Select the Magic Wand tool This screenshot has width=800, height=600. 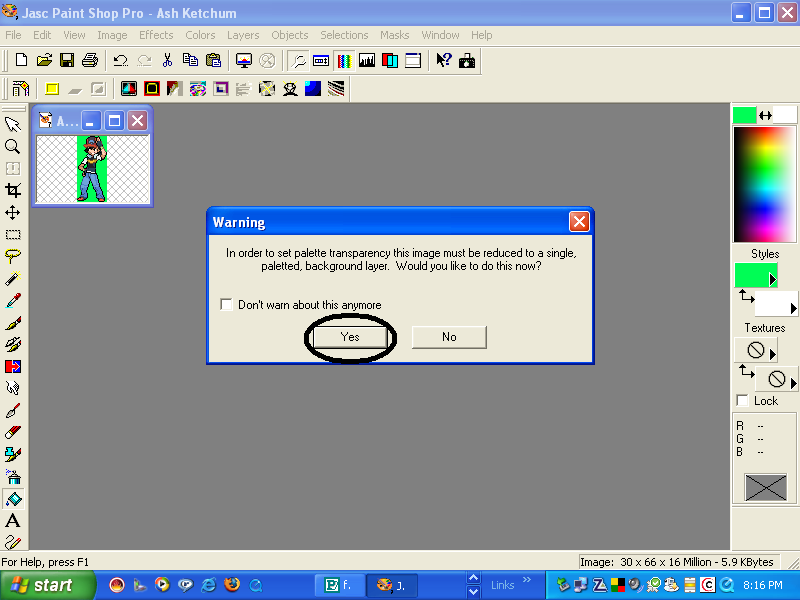[x=13, y=278]
